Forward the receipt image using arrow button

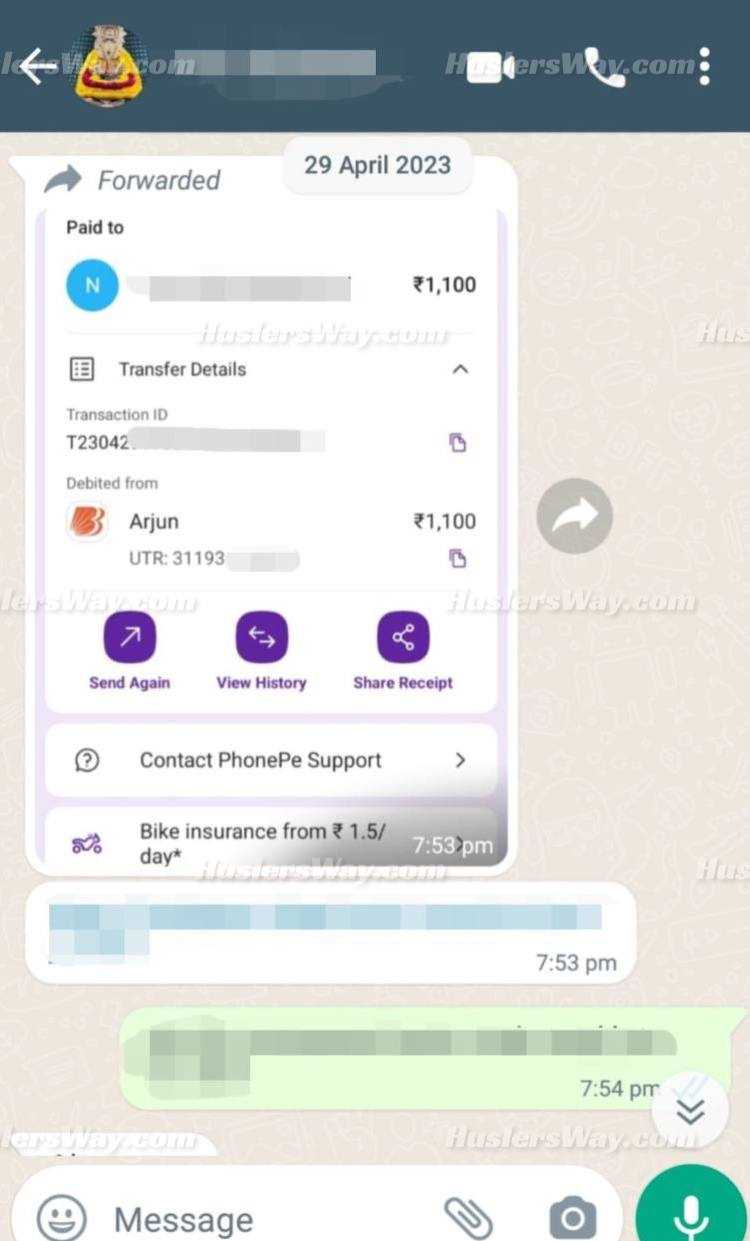[574, 516]
